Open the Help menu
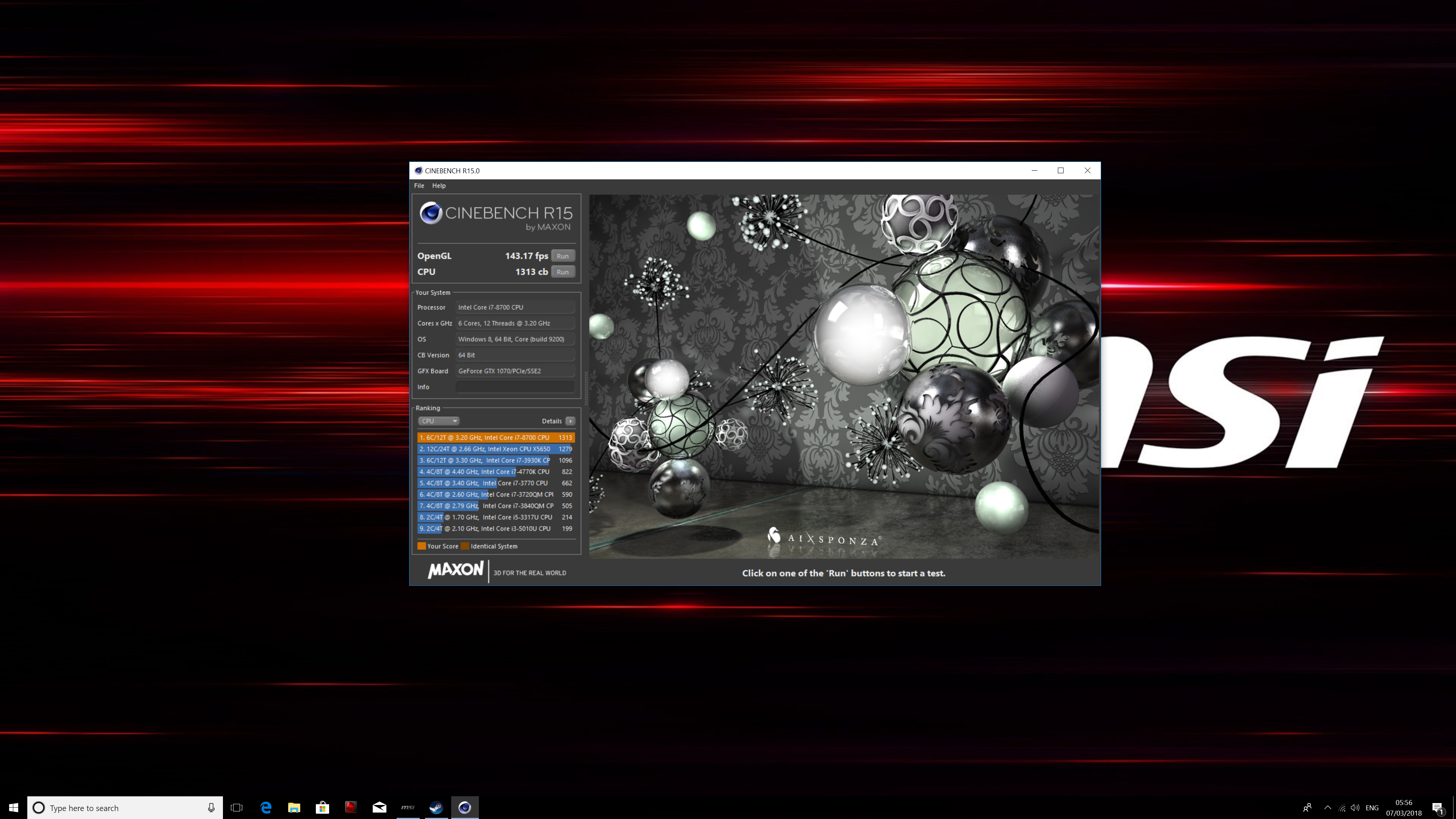1456x819 pixels. click(439, 185)
